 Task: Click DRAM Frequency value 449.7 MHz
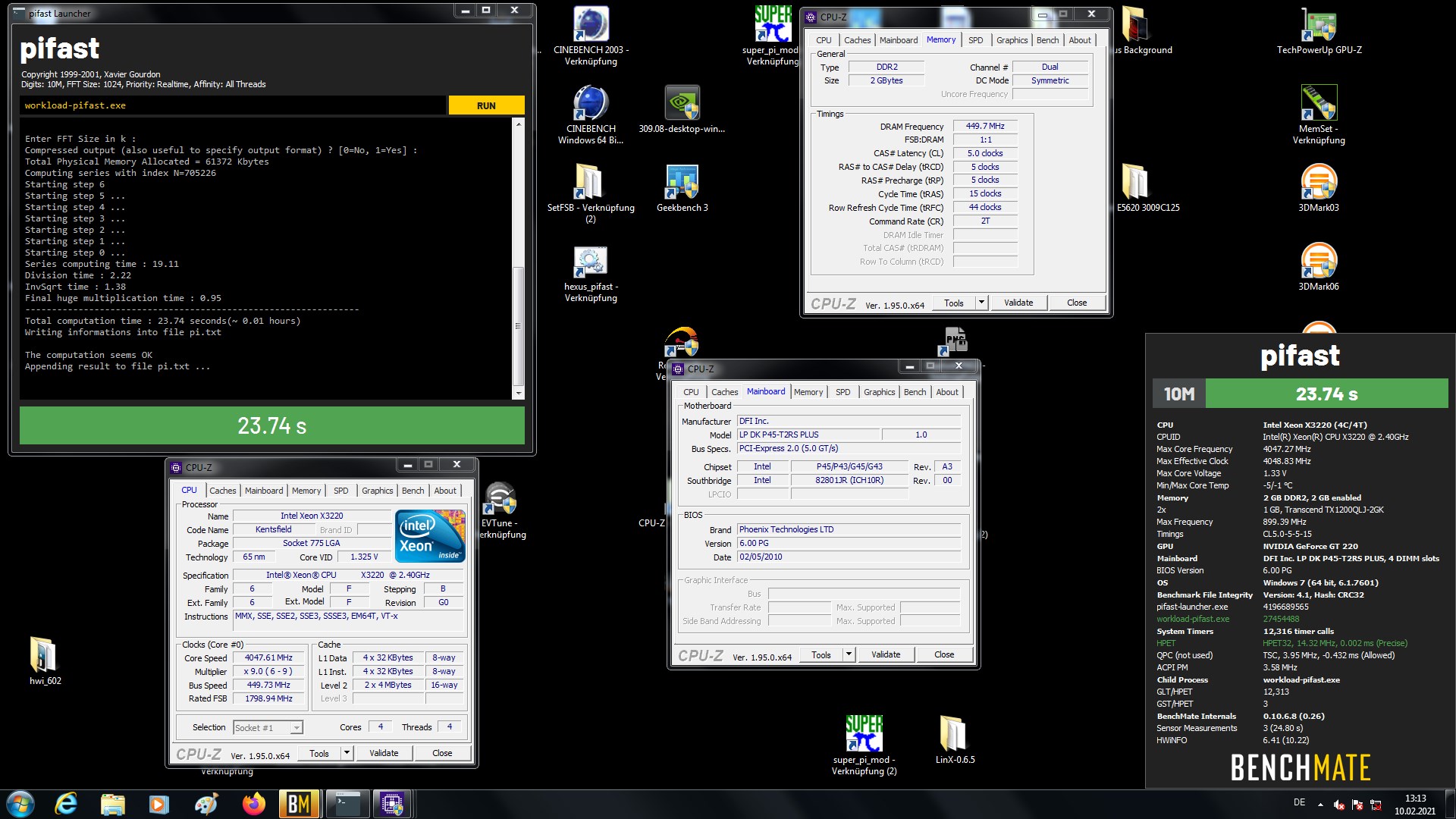tap(985, 127)
